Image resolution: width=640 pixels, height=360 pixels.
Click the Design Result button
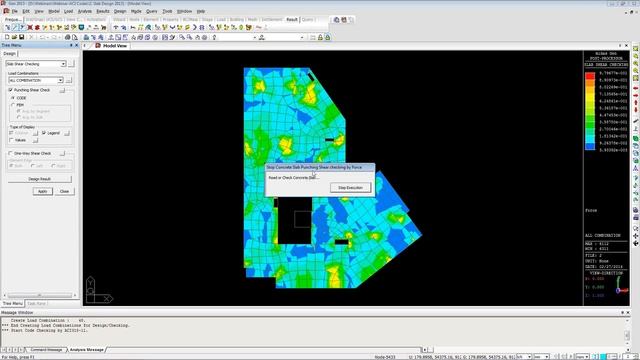(x=40, y=179)
